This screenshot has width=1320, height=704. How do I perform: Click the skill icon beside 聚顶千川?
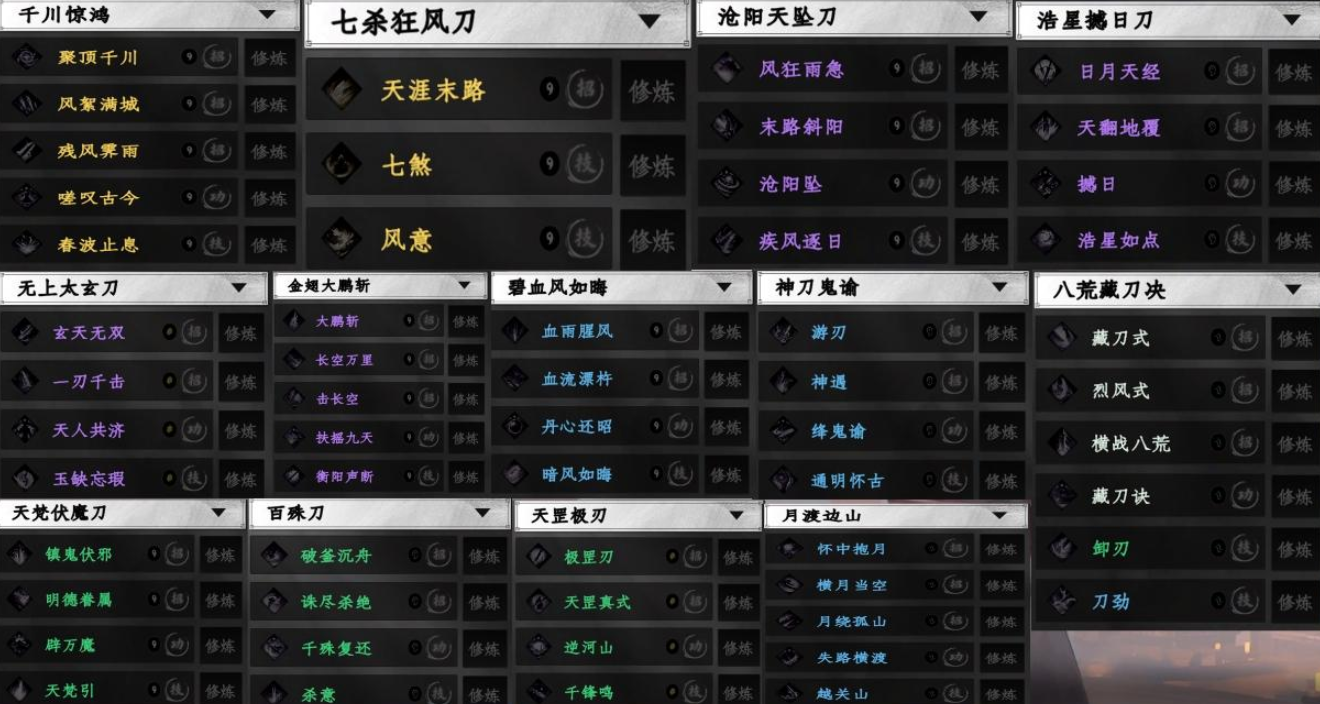pos(25,57)
